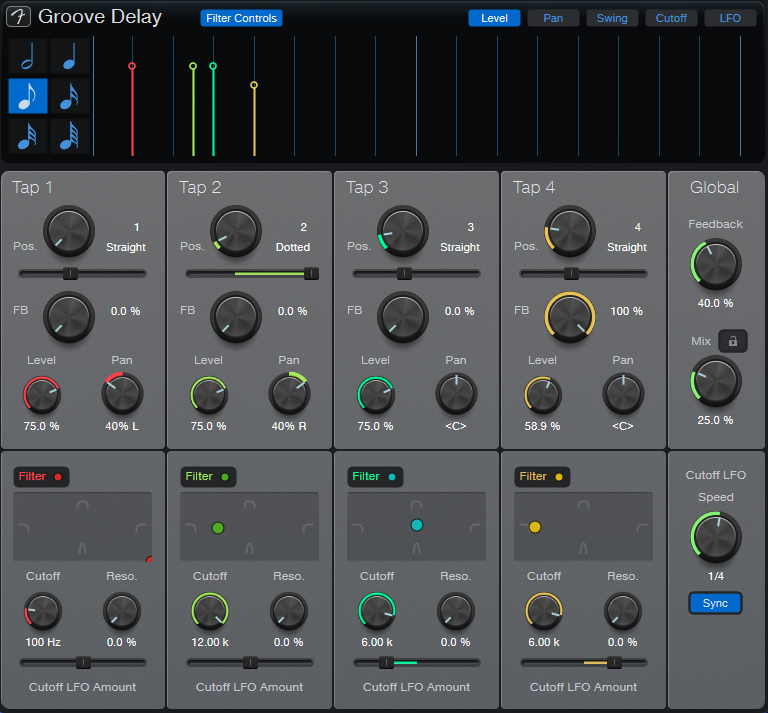
Task: Choose the sixteenth note grid icon
Action: click(x=69, y=97)
